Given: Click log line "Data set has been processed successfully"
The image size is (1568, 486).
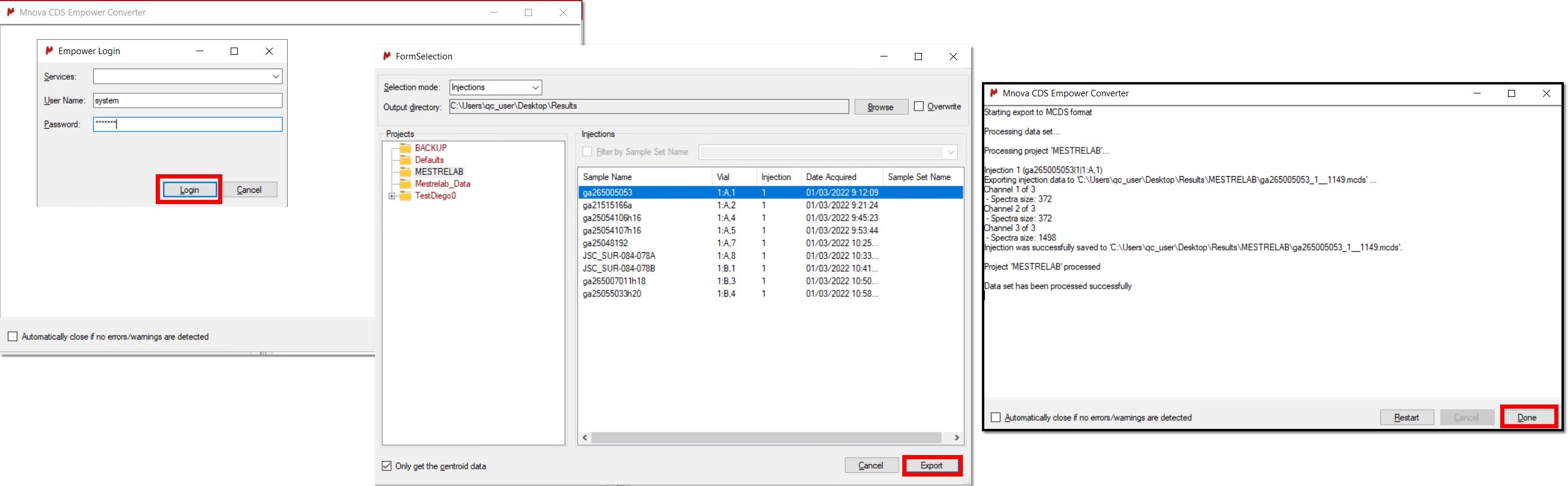Looking at the screenshot, I should (1058, 286).
